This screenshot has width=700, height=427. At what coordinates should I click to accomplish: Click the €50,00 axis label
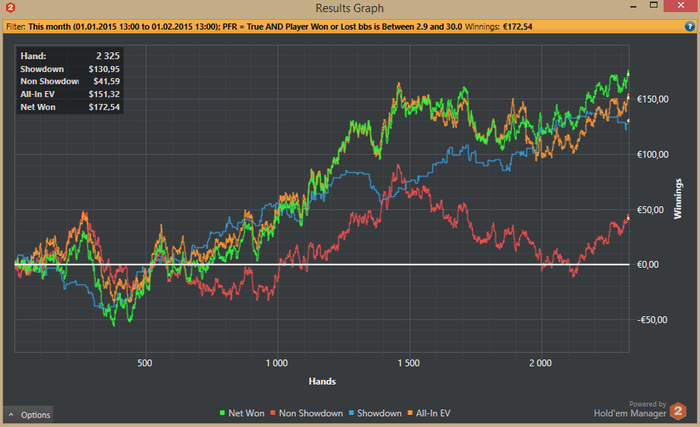[650, 210]
